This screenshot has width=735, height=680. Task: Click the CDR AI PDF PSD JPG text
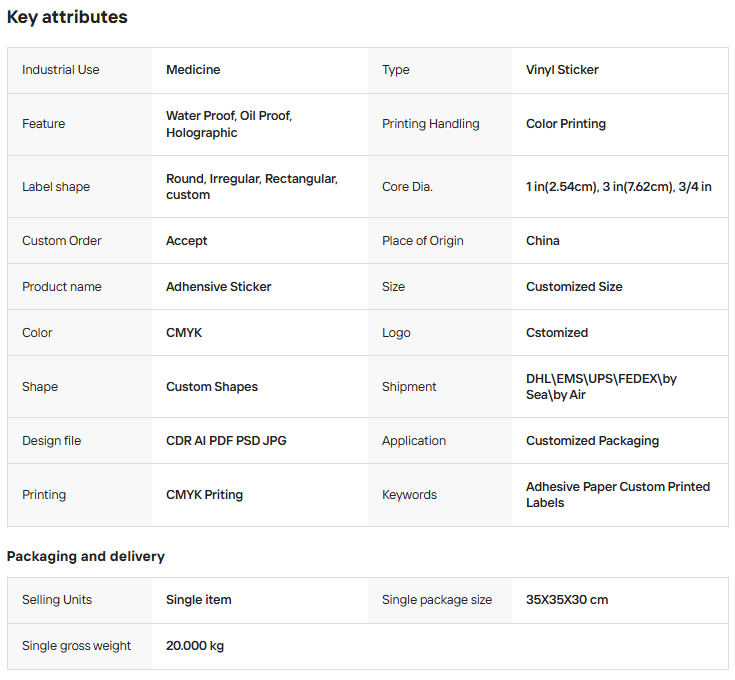226,441
